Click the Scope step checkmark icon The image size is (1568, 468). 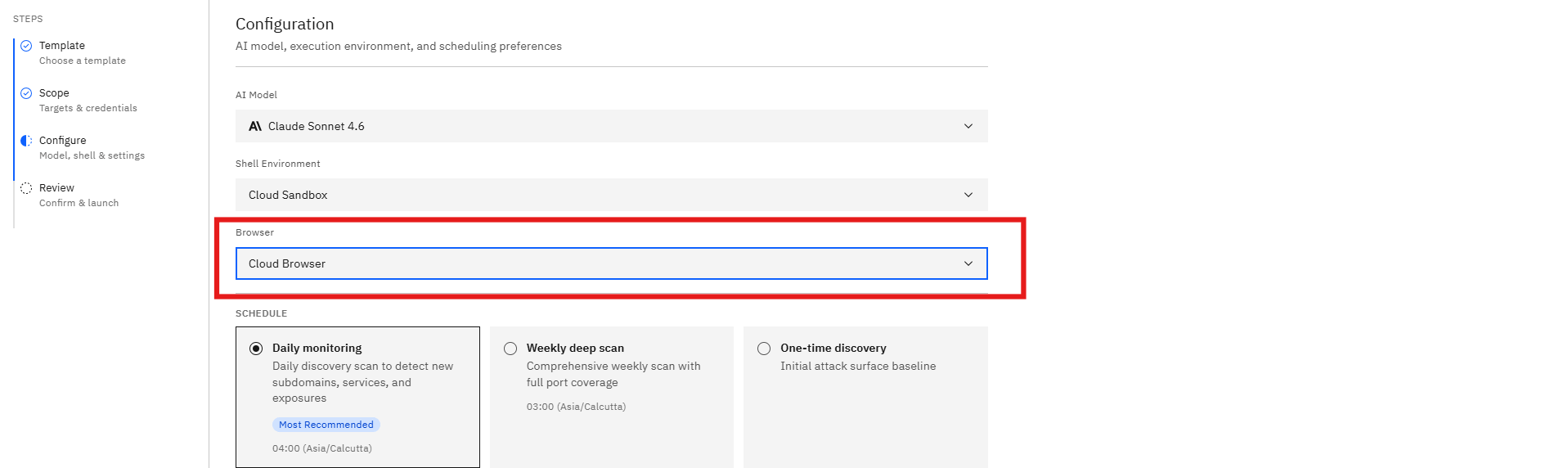click(x=26, y=93)
